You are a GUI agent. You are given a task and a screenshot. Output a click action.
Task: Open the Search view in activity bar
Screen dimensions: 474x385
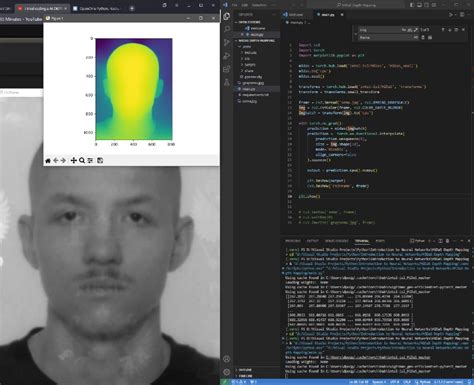(x=227, y=29)
